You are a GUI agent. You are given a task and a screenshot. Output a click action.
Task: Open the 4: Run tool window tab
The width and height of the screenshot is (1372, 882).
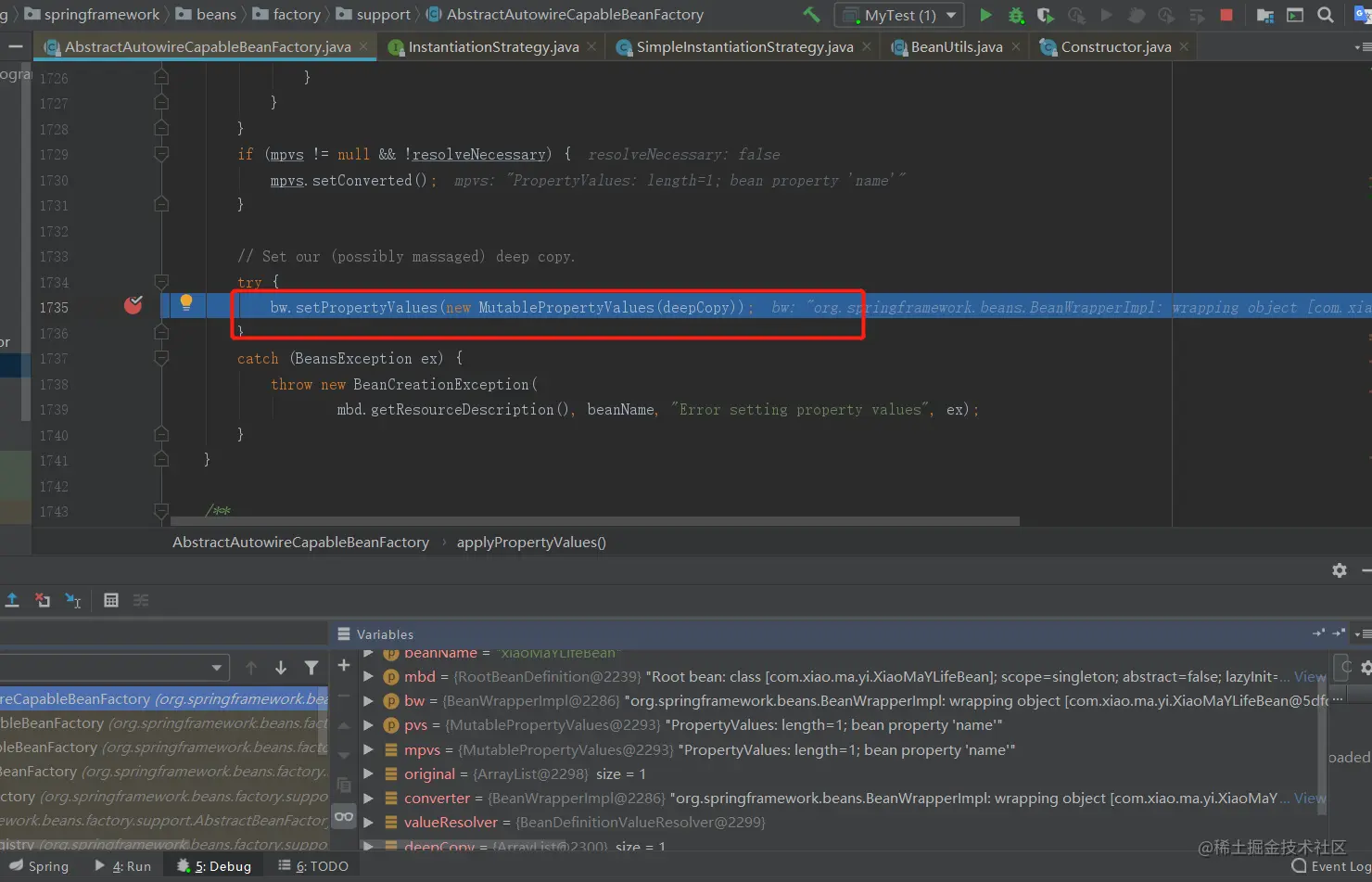123,866
